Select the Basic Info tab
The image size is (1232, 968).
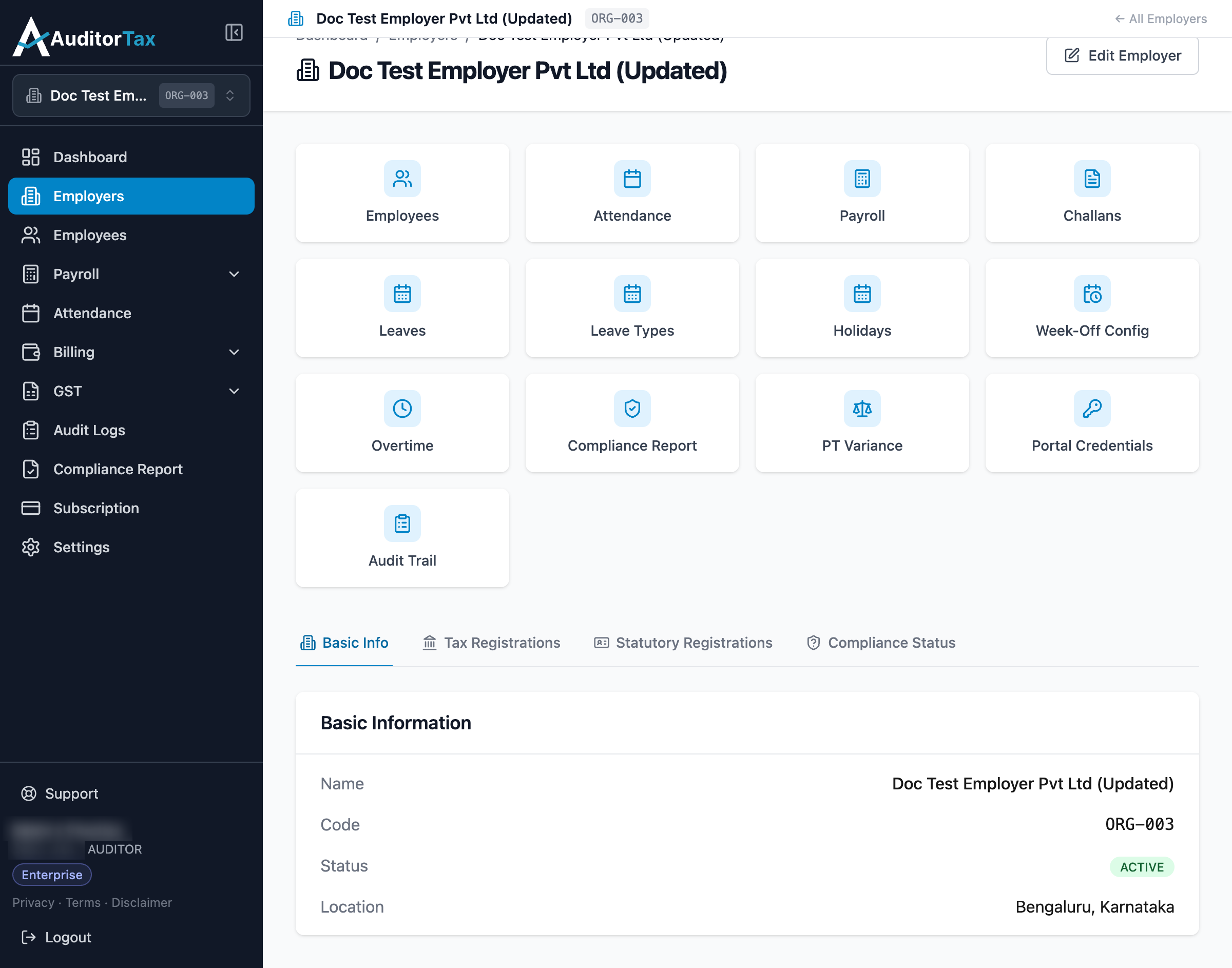343,643
